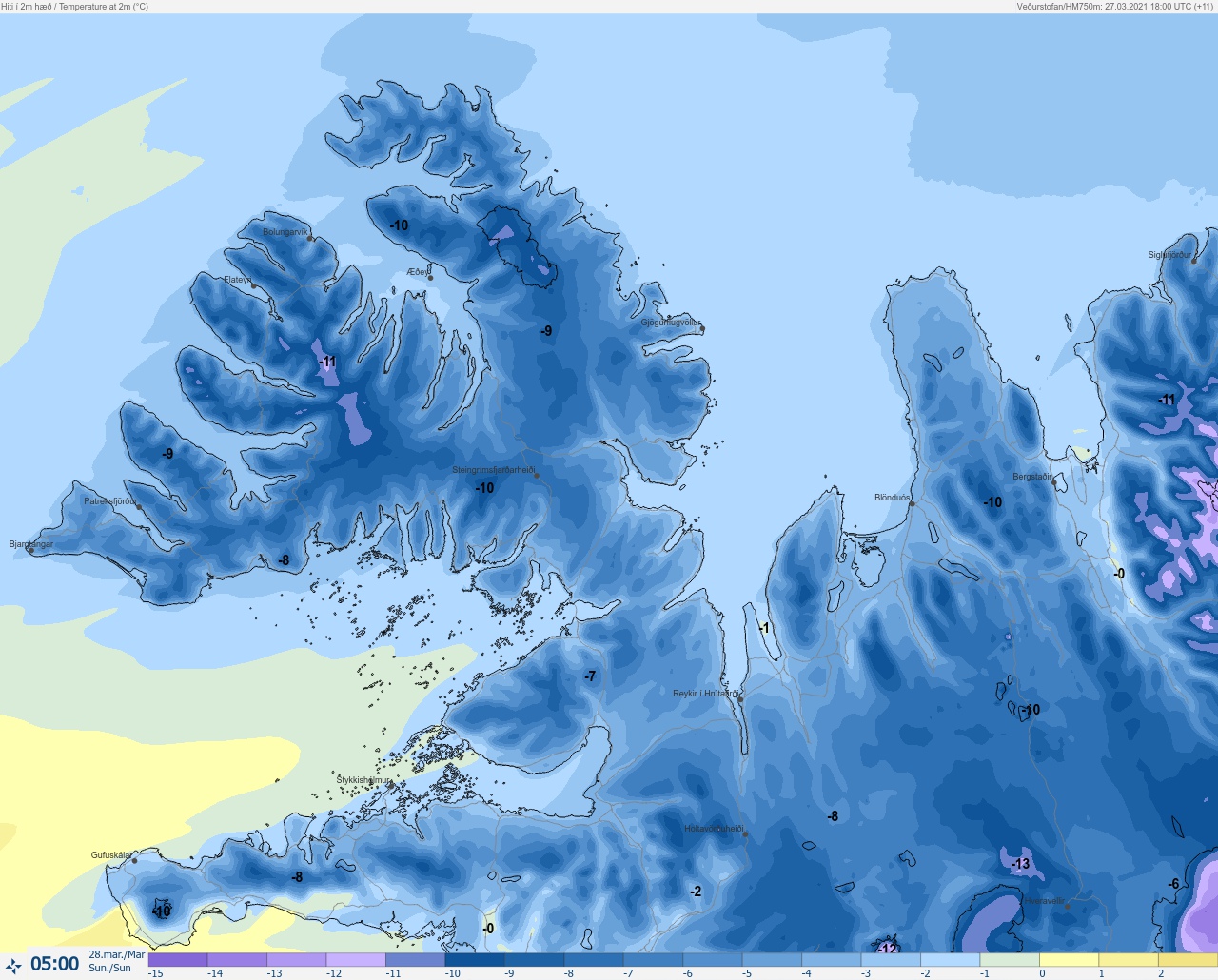Pick the -6 legend color swatch
This screenshot has width=1218, height=980.
pos(713,960)
